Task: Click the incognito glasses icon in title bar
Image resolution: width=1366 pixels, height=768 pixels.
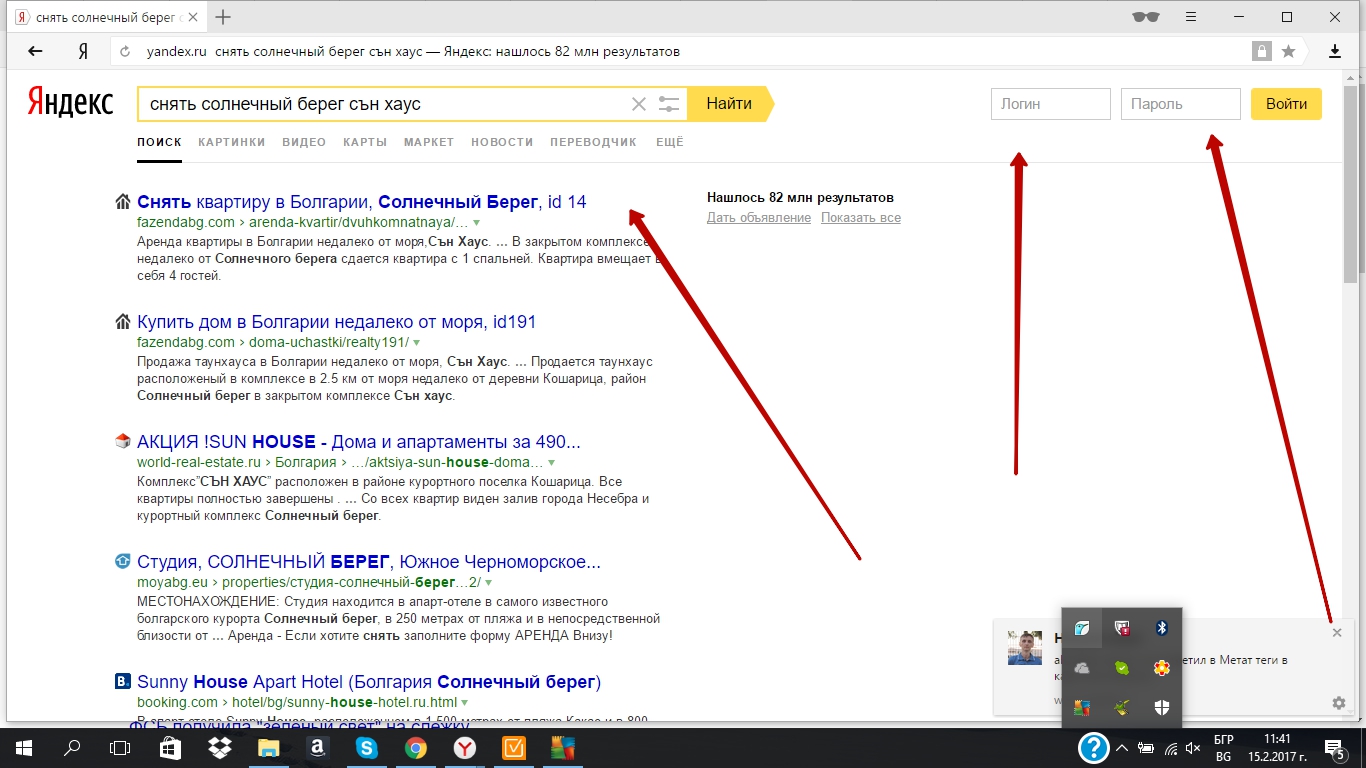Action: coord(1145,16)
